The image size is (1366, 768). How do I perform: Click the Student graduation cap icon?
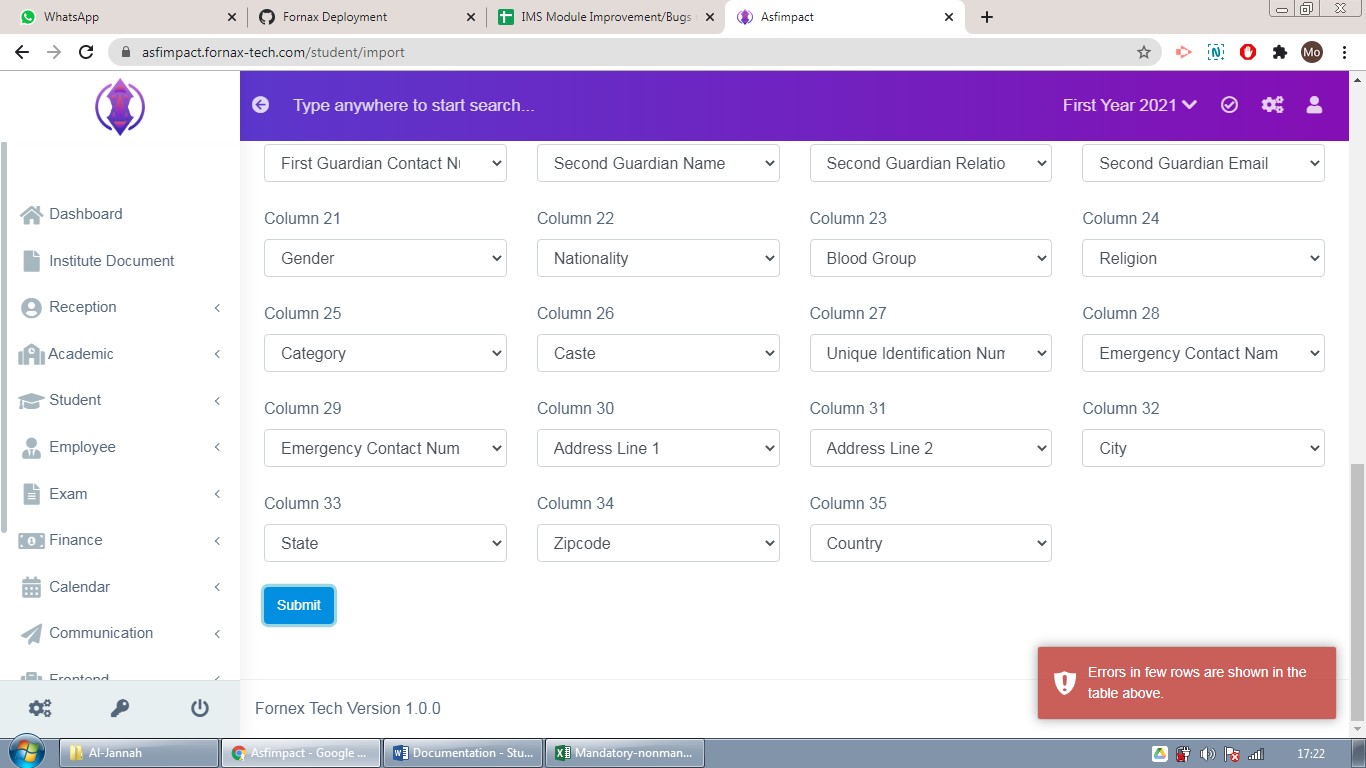coord(32,400)
